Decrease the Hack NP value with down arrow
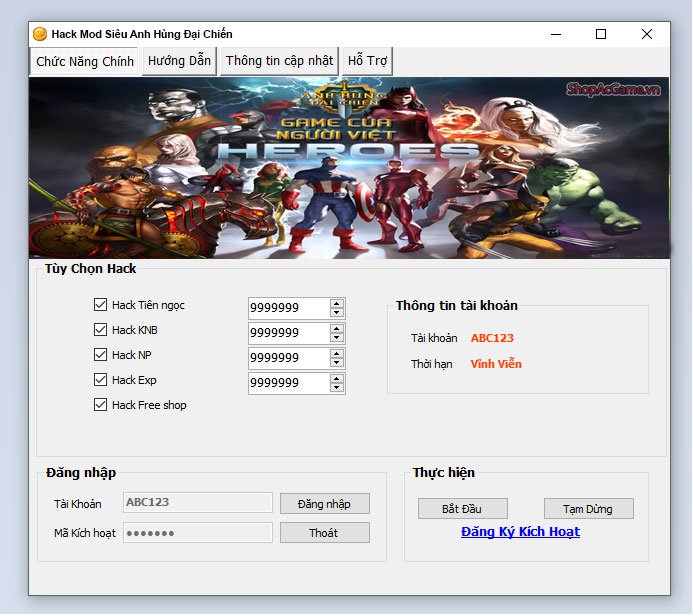Screen dimensions: 693x616 pos(337,363)
